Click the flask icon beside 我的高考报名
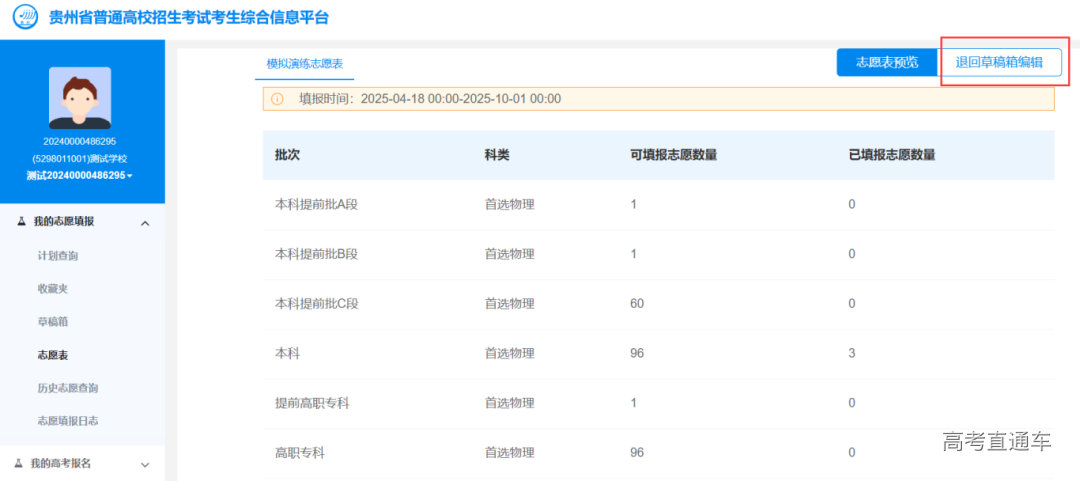The width and height of the screenshot is (1080, 481). tap(19, 463)
